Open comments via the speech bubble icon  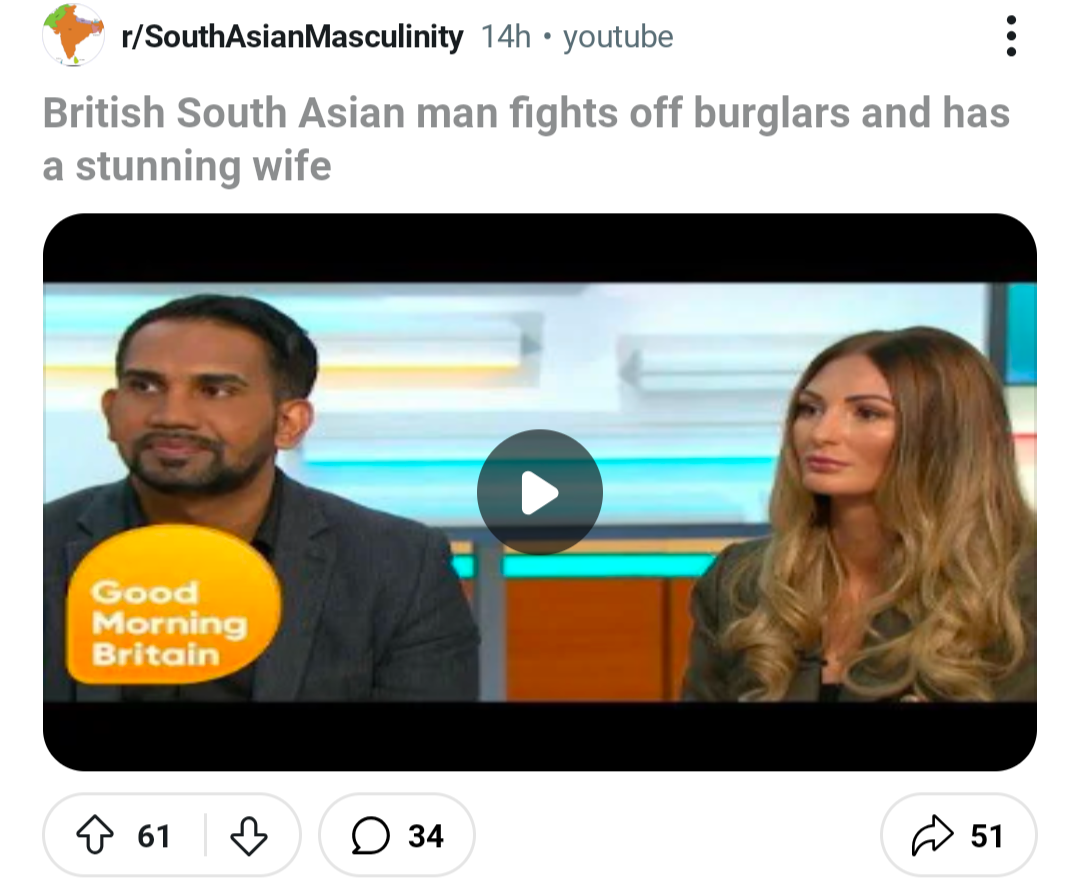371,835
